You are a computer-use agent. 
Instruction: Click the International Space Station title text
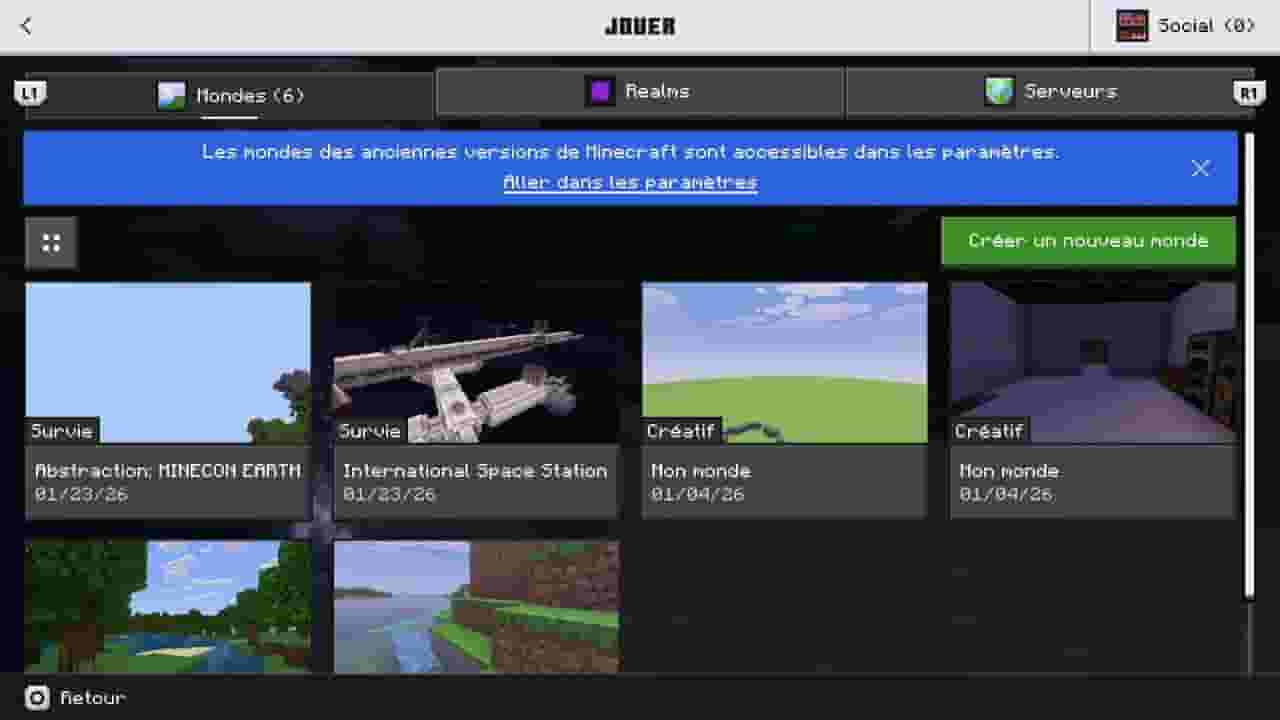point(475,471)
